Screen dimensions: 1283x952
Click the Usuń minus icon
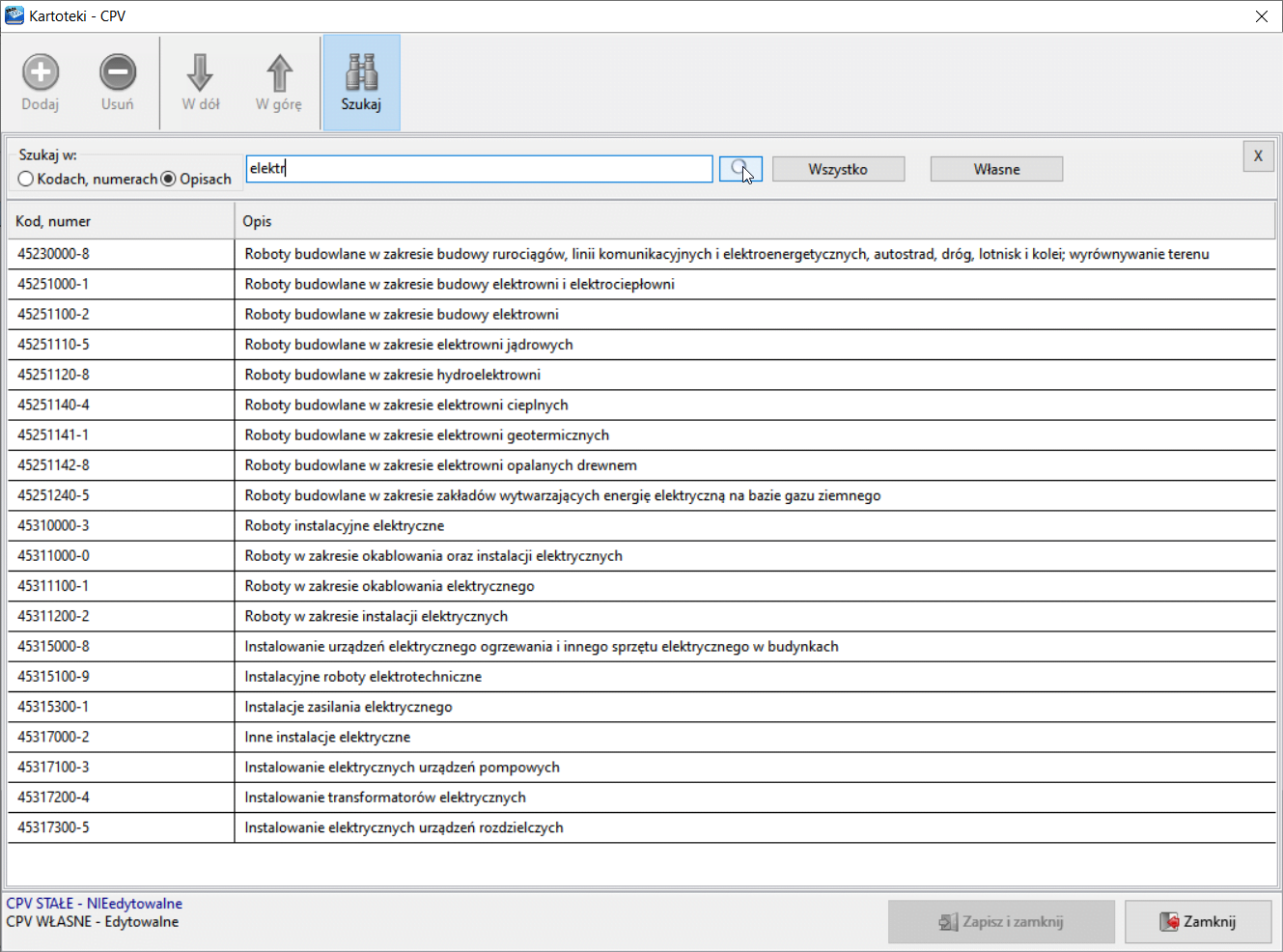click(118, 72)
